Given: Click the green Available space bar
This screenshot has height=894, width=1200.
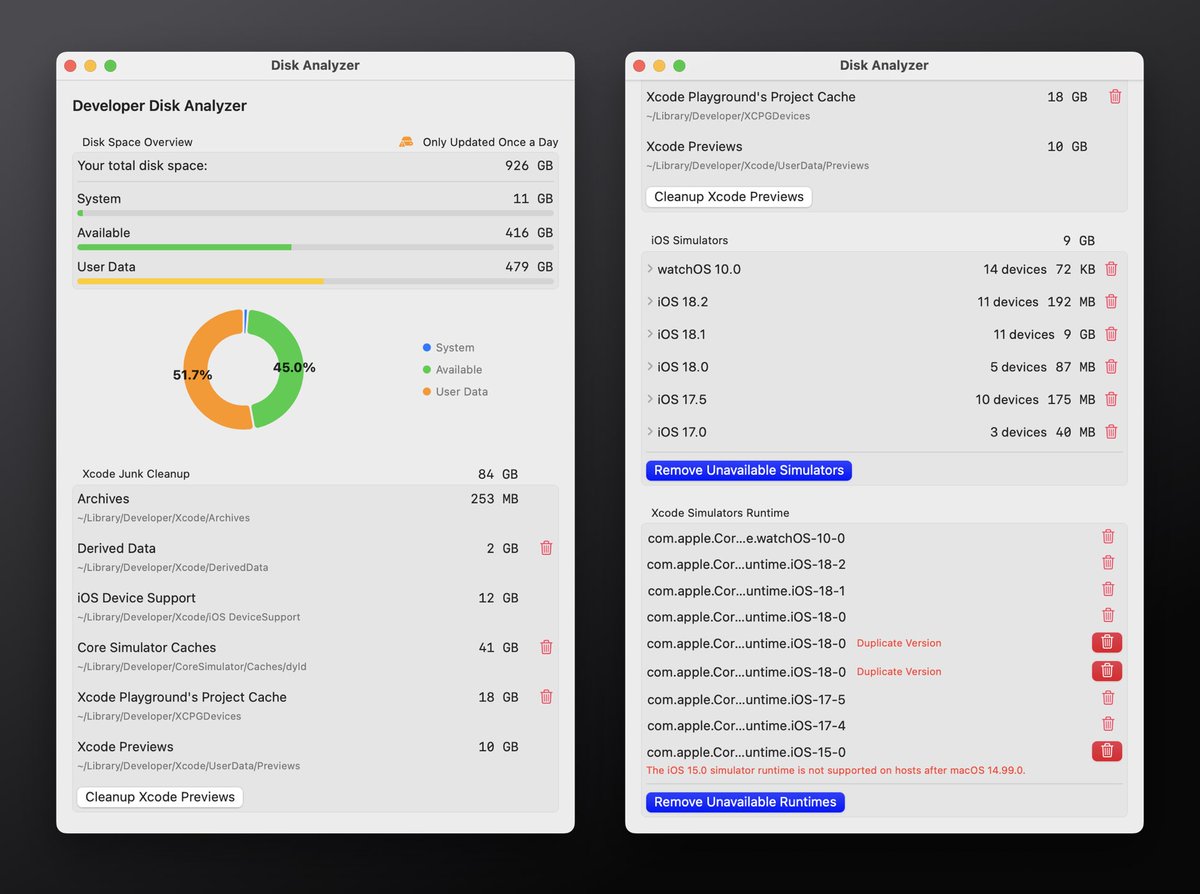Looking at the screenshot, I should 315,247.
